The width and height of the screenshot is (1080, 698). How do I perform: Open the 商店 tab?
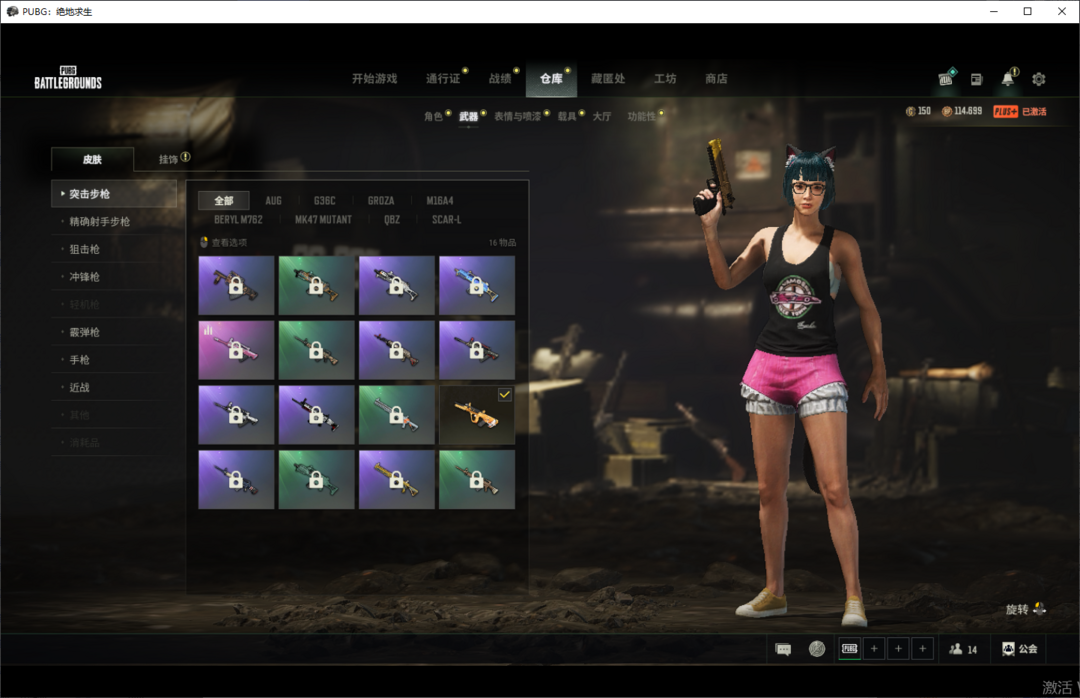(x=716, y=79)
